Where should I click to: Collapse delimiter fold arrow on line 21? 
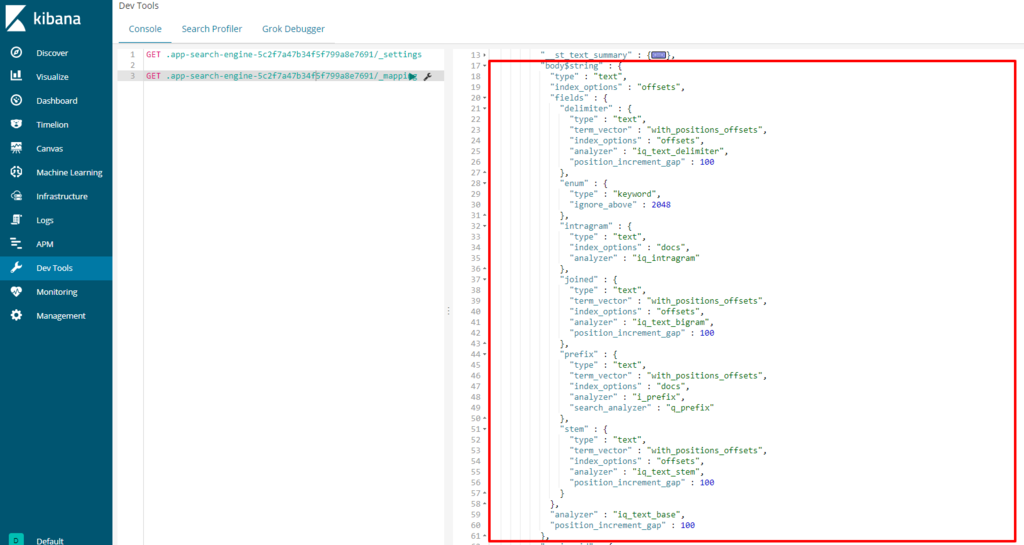tap(484, 108)
